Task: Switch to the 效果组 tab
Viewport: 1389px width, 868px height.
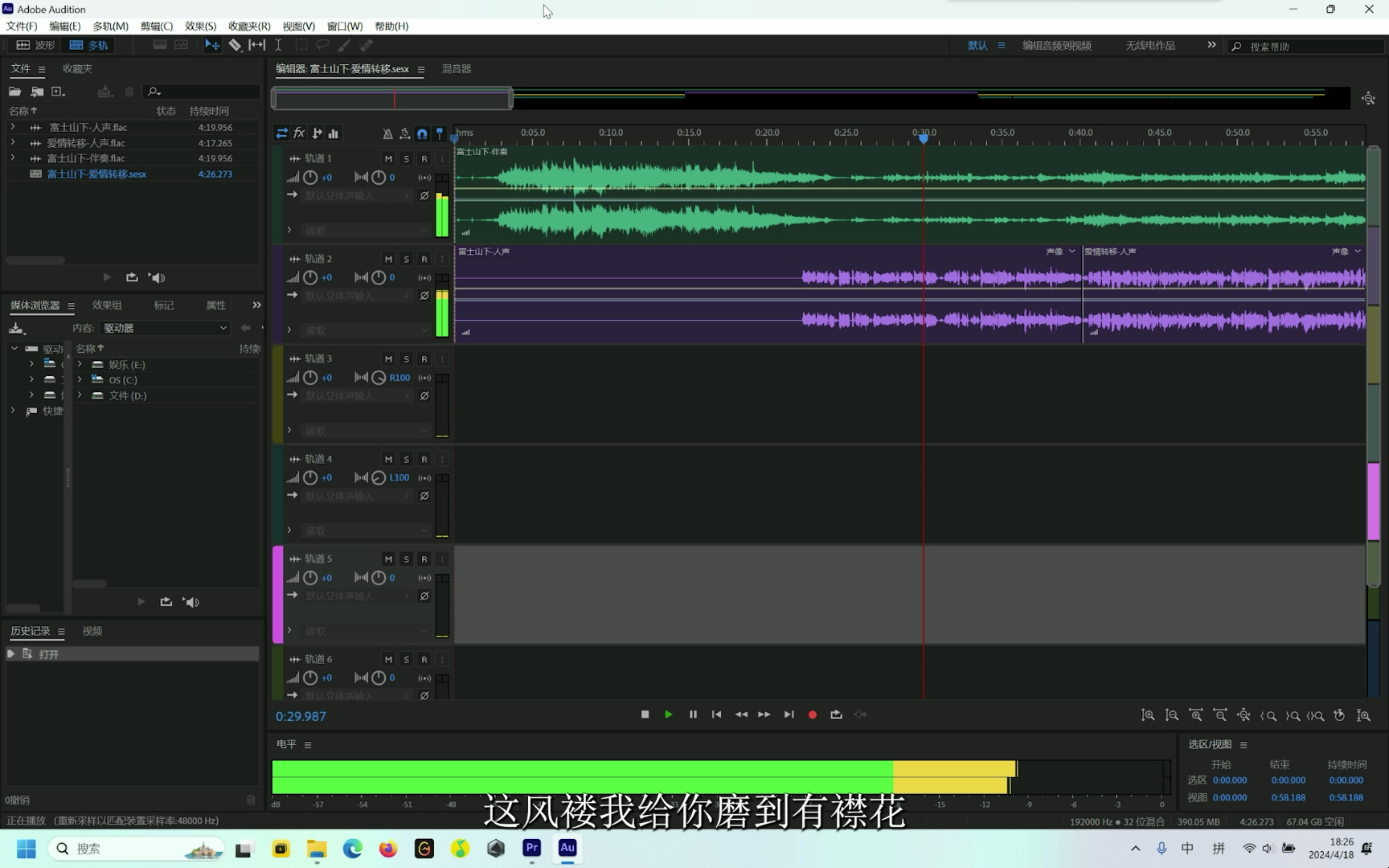Action: tap(107, 305)
